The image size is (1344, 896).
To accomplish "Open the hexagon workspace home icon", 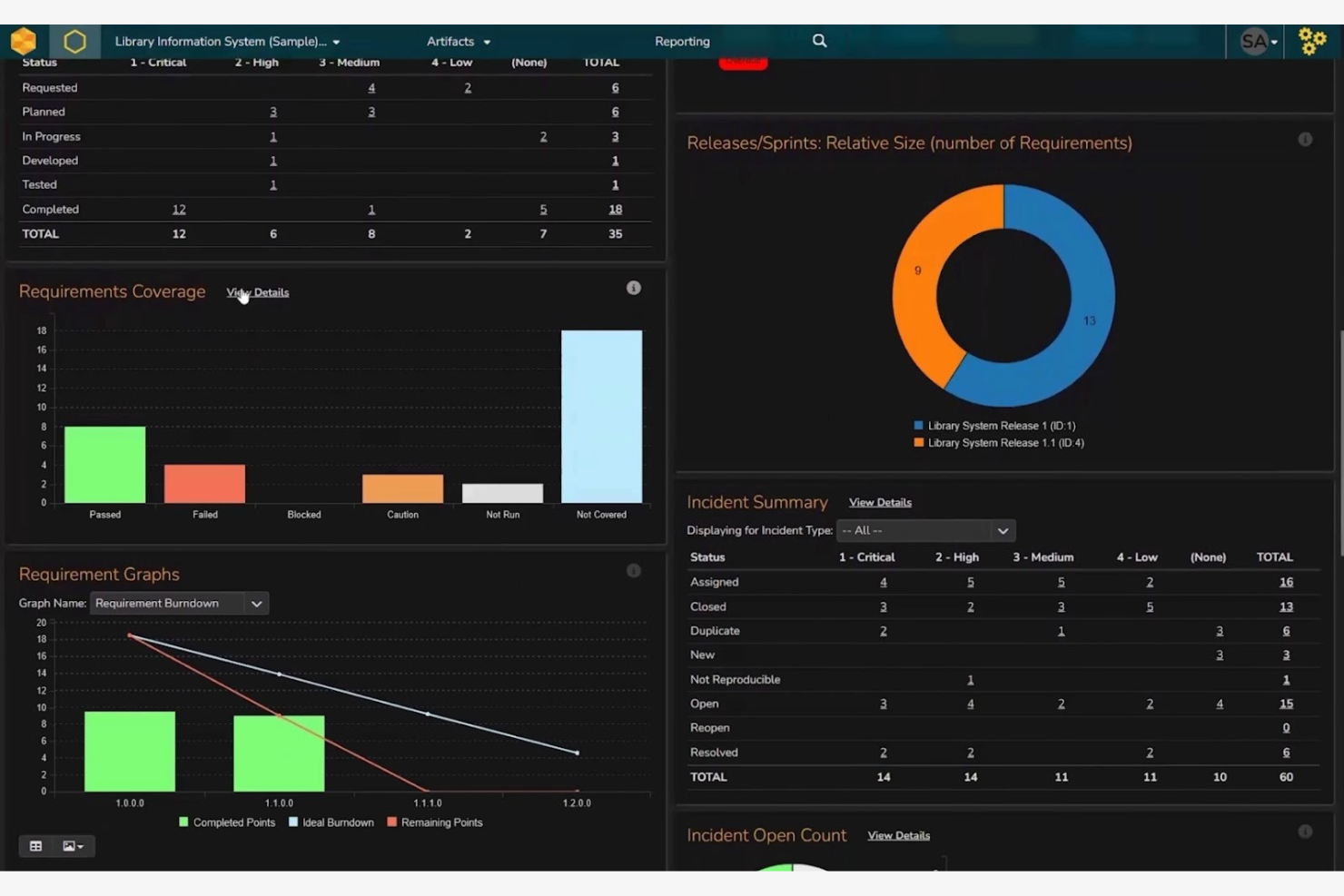I will pos(74,42).
